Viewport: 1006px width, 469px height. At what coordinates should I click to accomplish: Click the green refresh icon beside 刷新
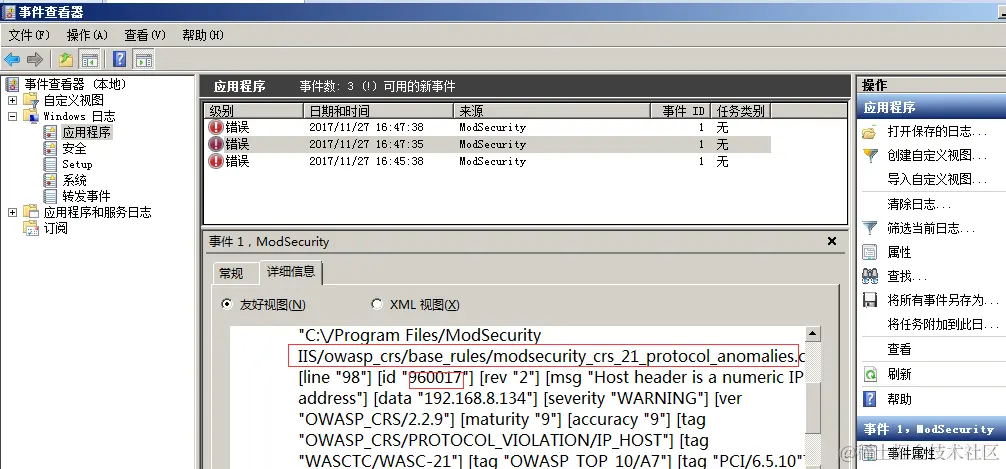pyautogui.click(x=869, y=375)
